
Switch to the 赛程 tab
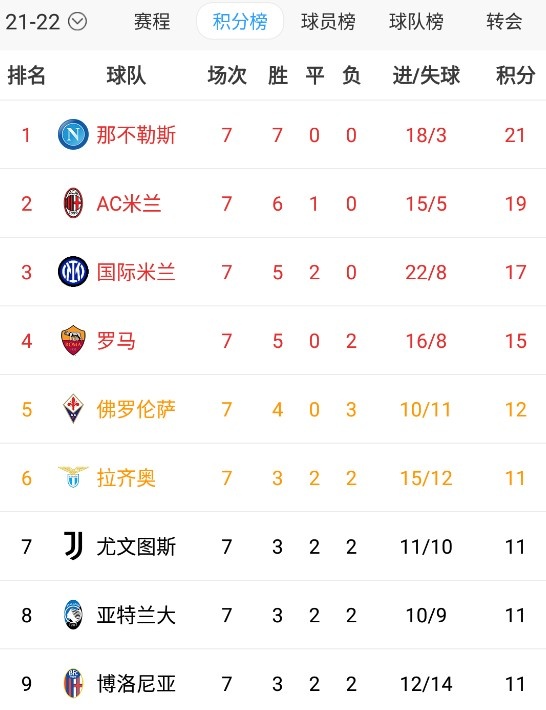152,21
